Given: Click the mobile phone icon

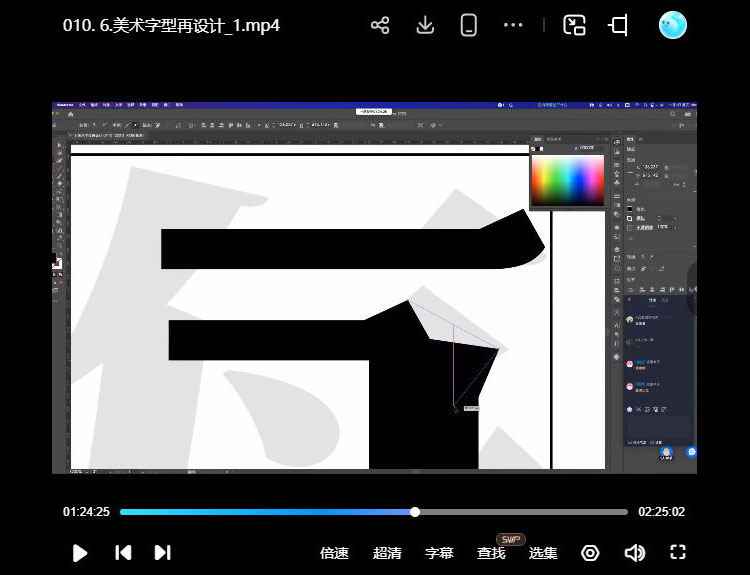Looking at the screenshot, I should coord(468,26).
